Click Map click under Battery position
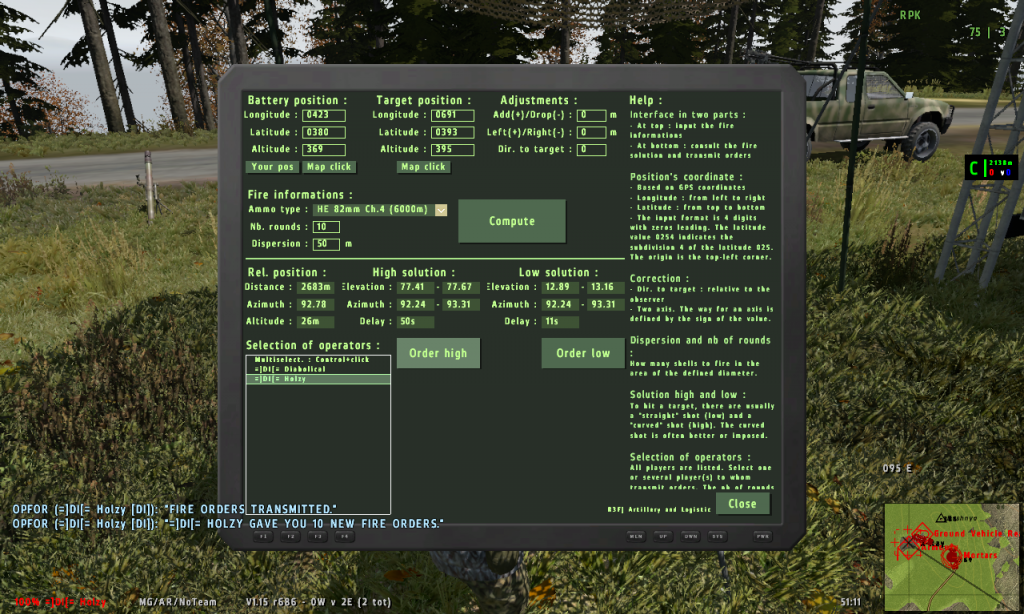 [x=329, y=167]
